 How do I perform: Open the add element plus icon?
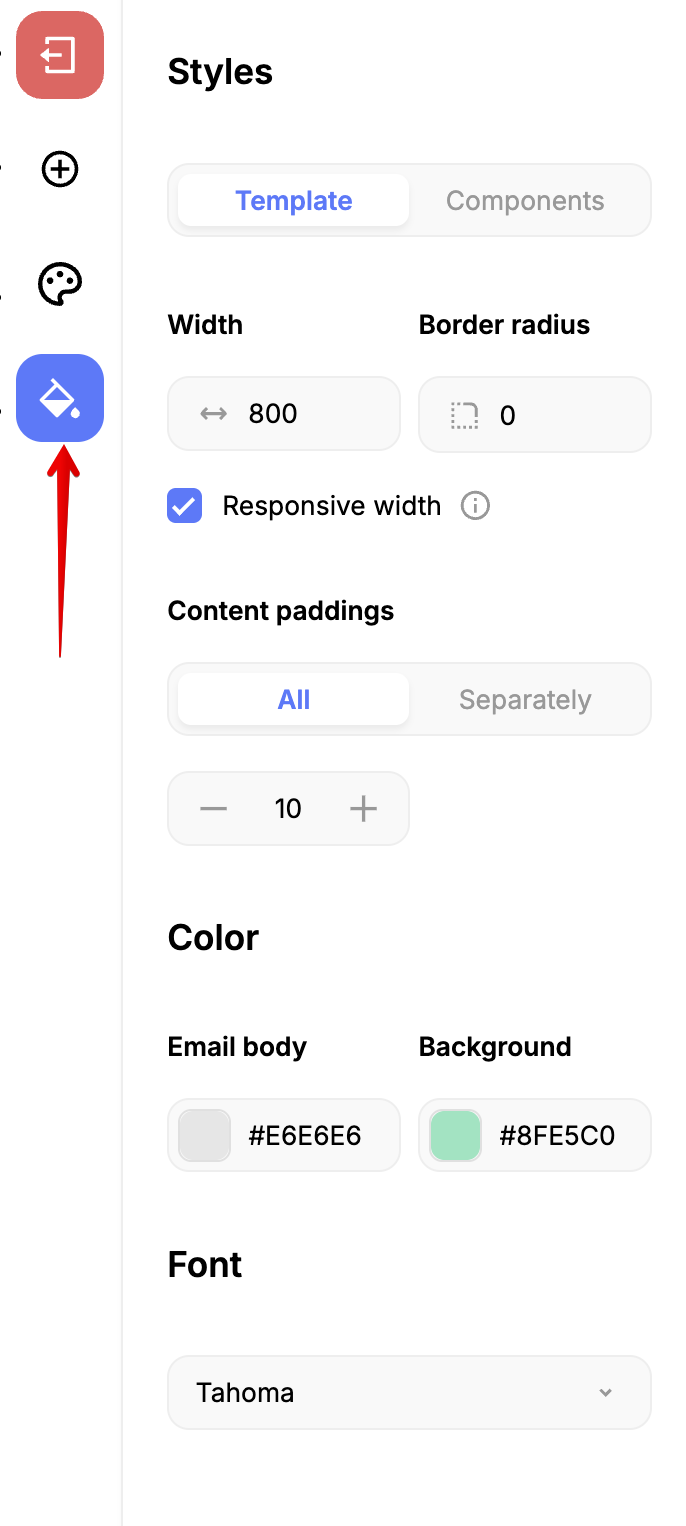tap(60, 169)
